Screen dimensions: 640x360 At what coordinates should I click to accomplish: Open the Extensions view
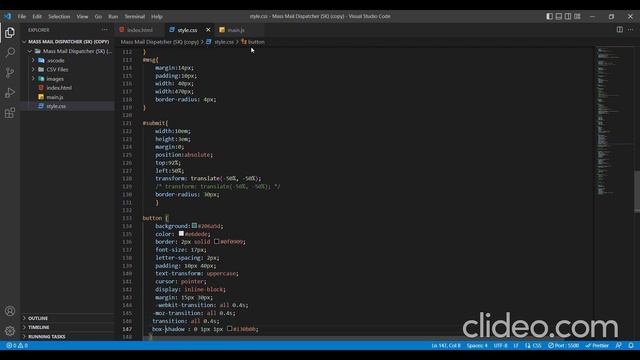[10, 113]
